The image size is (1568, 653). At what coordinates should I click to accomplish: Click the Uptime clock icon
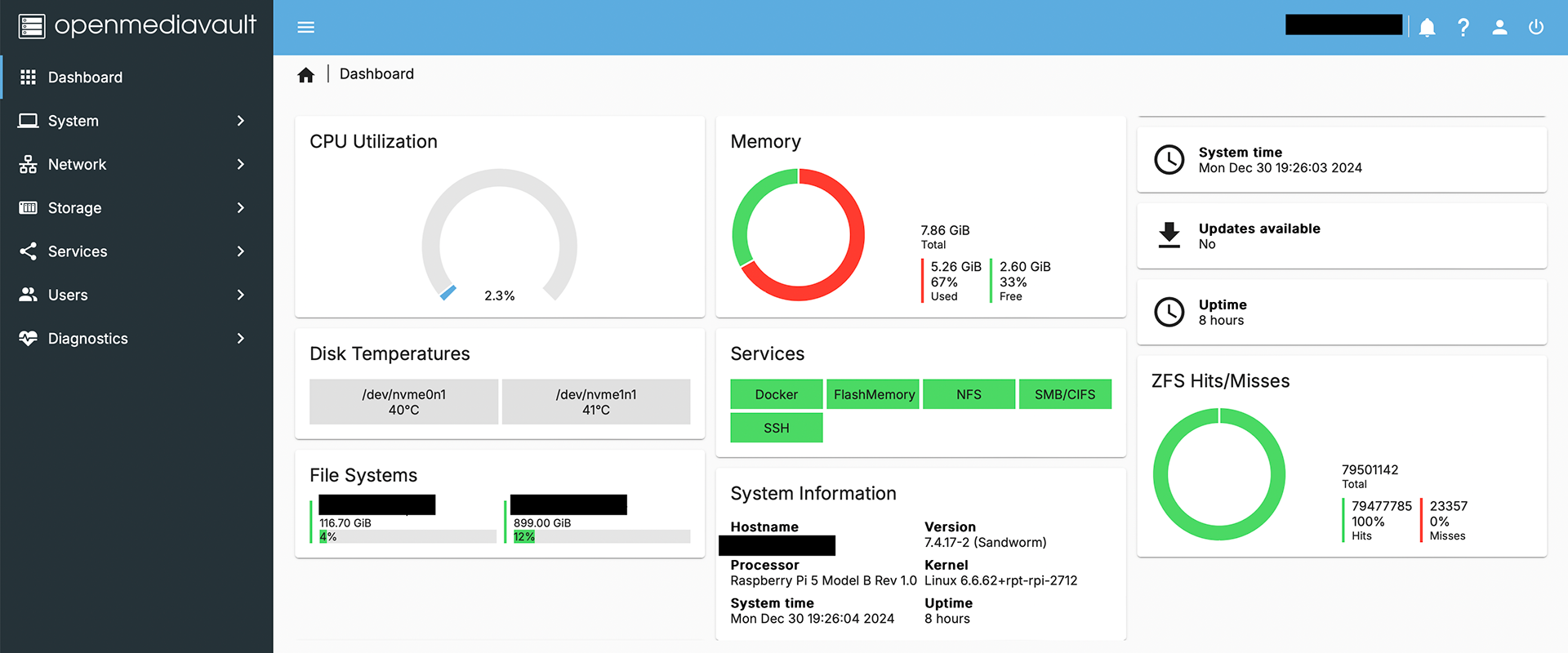pos(1169,312)
